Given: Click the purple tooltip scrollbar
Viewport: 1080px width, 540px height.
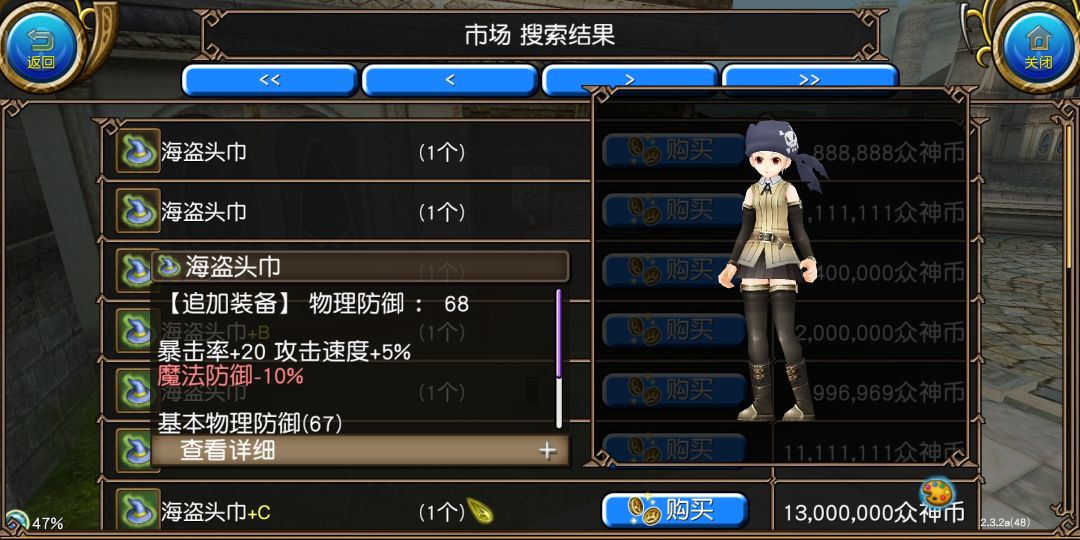Looking at the screenshot, I should click(x=559, y=333).
